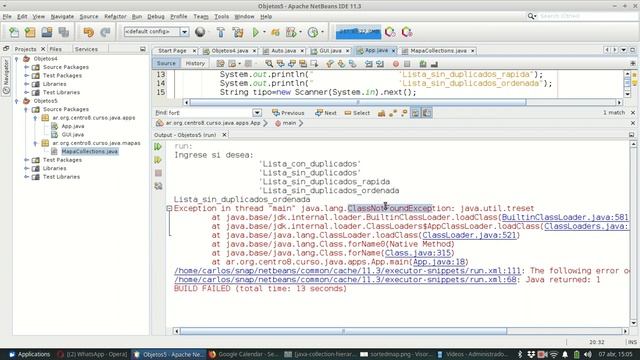This screenshot has height=360, width=640.
Task: Click the Save All toolbar icon
Action: (64, 32)
